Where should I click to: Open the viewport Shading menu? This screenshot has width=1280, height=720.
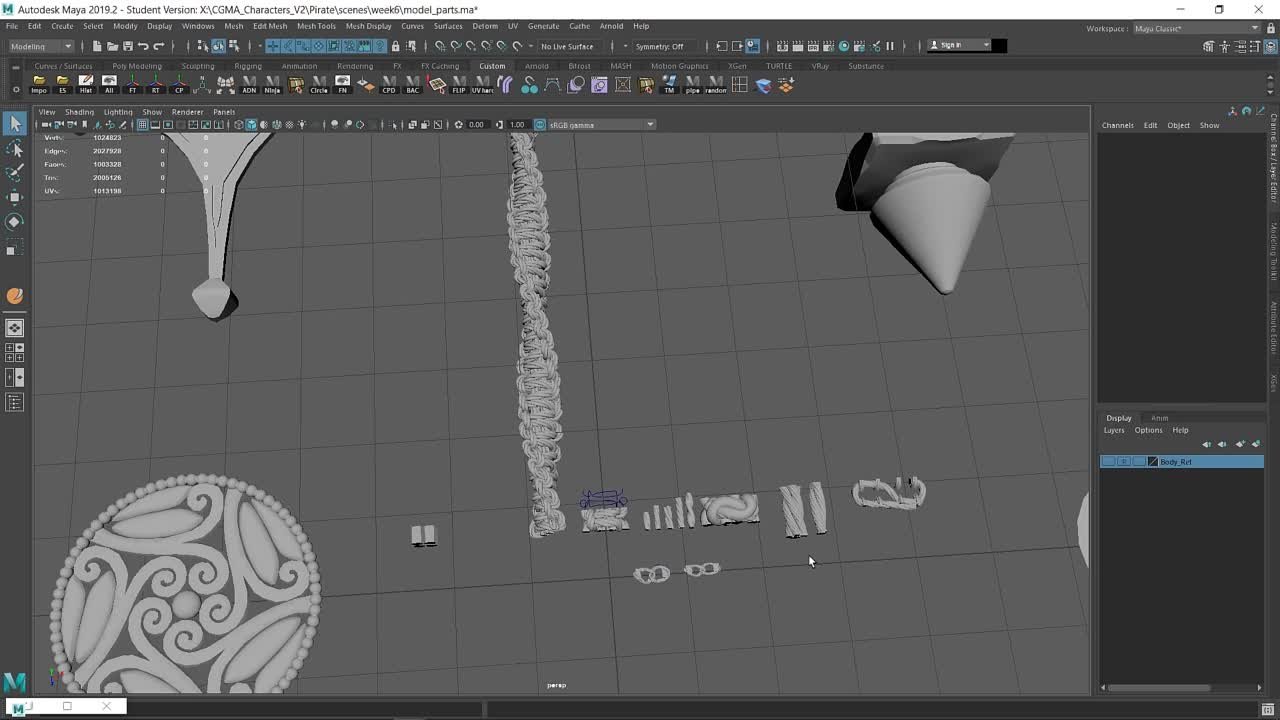click(79, 112)
